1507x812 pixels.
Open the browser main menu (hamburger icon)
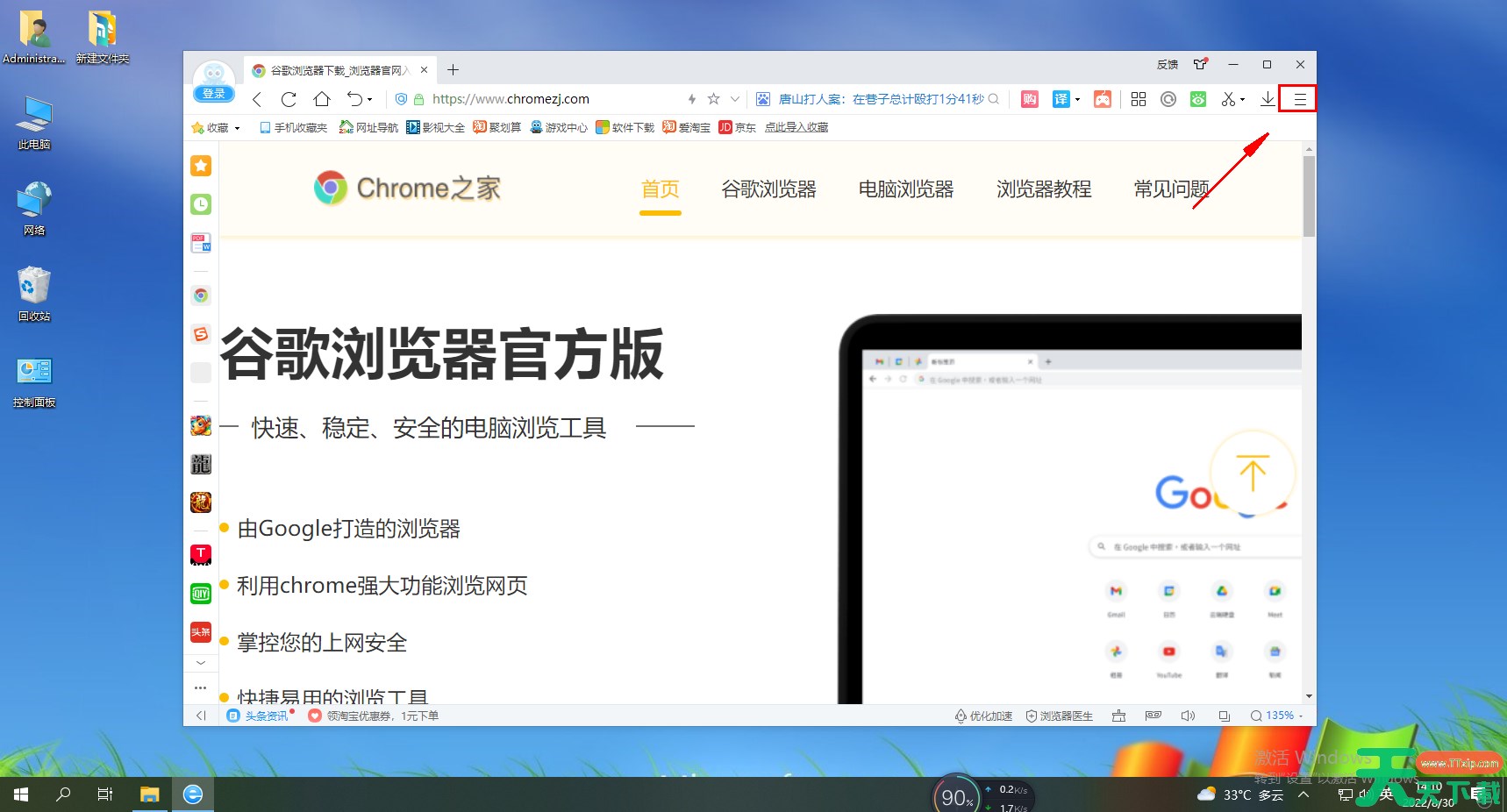click(1299, 100)
